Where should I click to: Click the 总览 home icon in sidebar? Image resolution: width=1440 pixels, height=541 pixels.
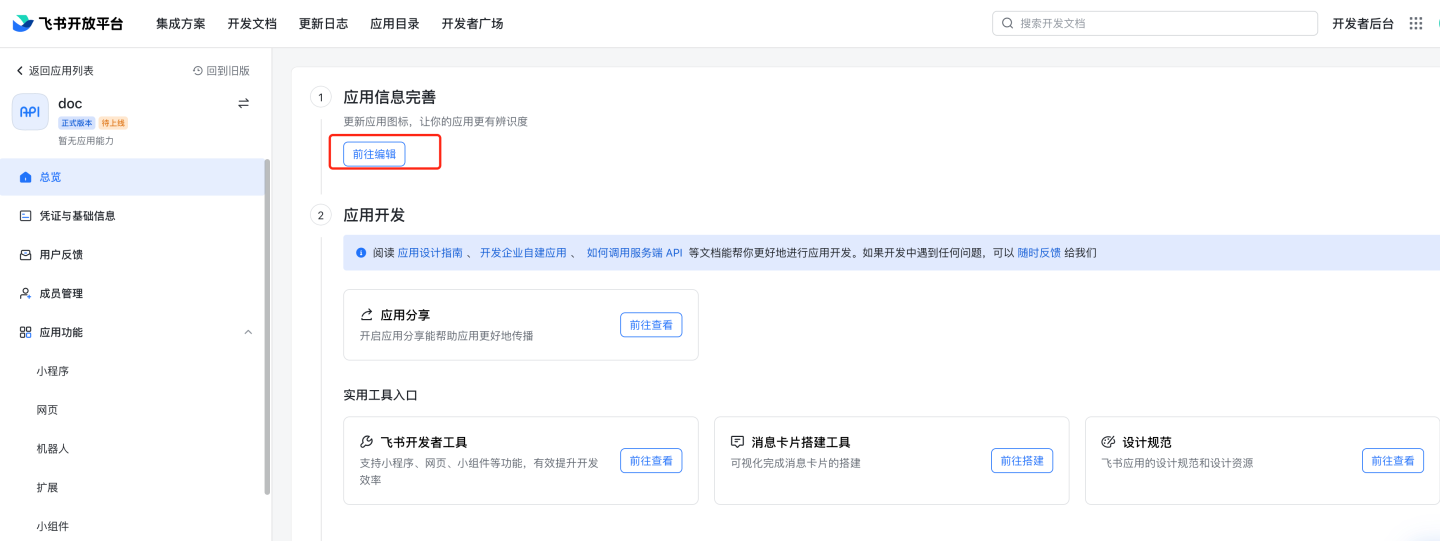point(26,177)
